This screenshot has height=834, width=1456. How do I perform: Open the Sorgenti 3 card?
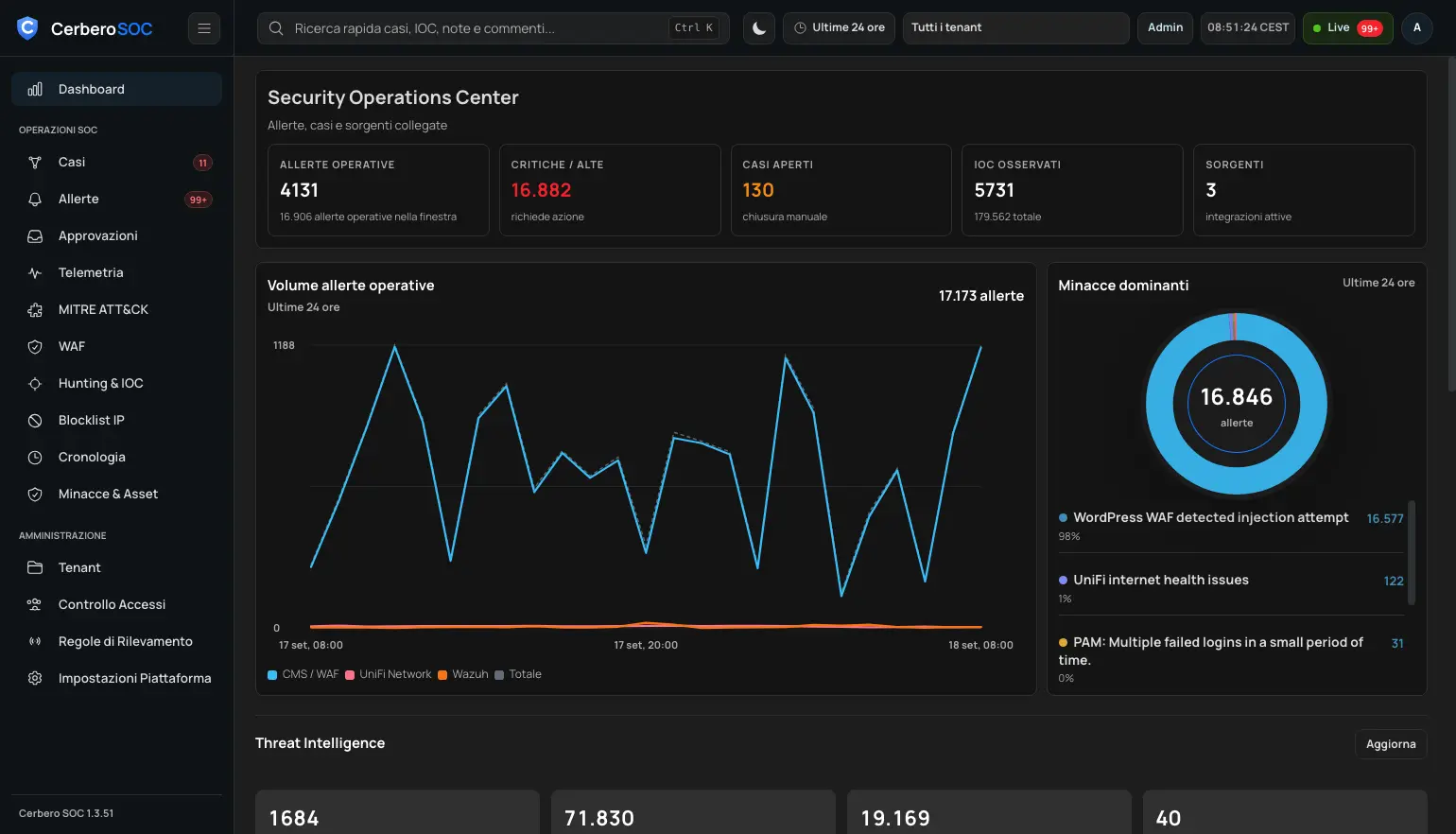pos(1304,190)
